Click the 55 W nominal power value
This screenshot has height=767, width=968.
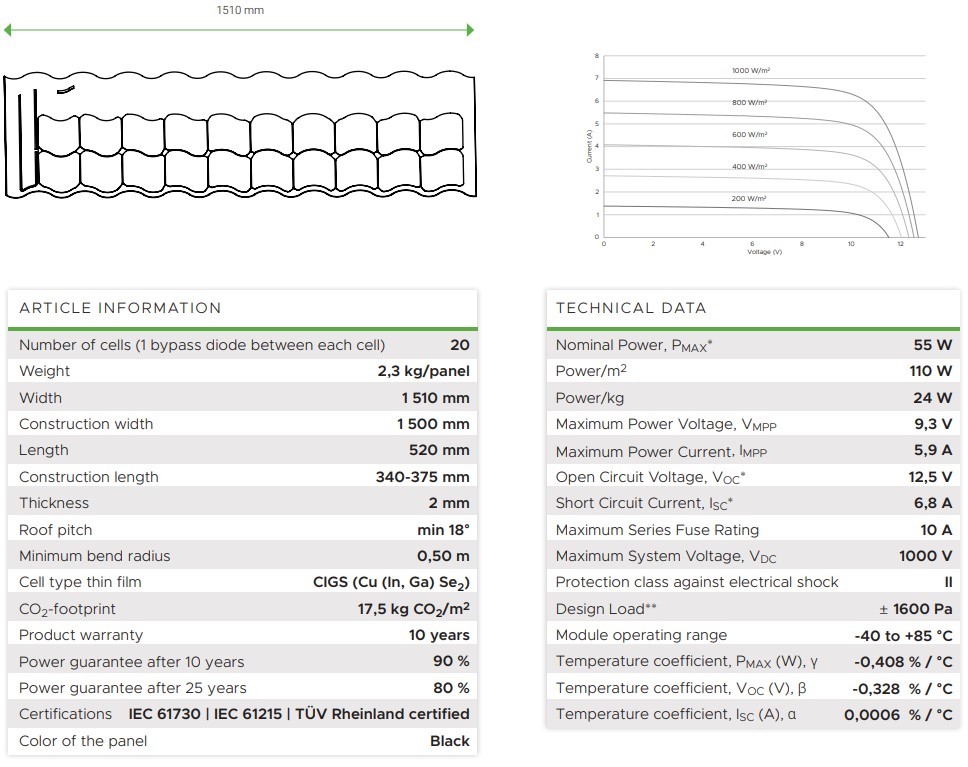coord(932,345)
